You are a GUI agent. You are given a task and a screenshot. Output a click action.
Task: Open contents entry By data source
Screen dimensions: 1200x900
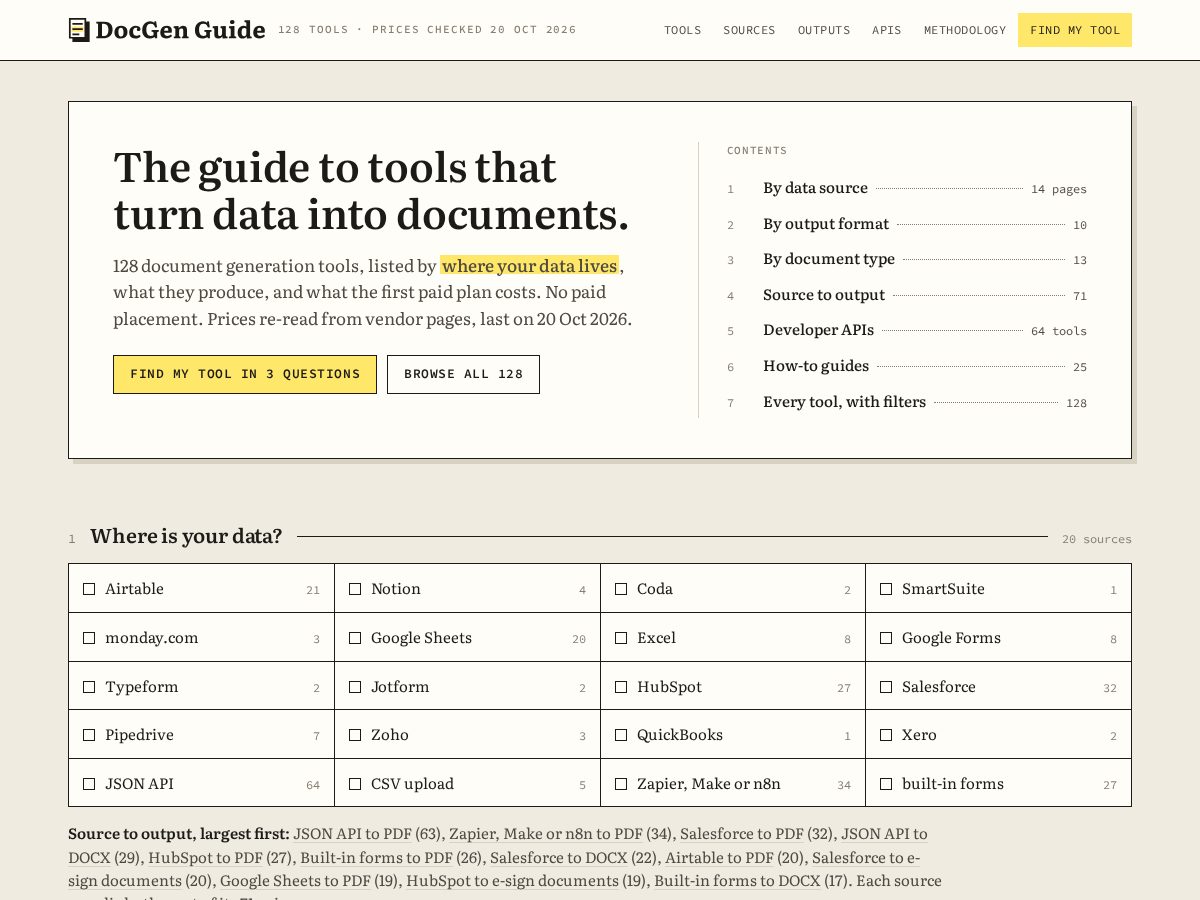tap(907, 188)
